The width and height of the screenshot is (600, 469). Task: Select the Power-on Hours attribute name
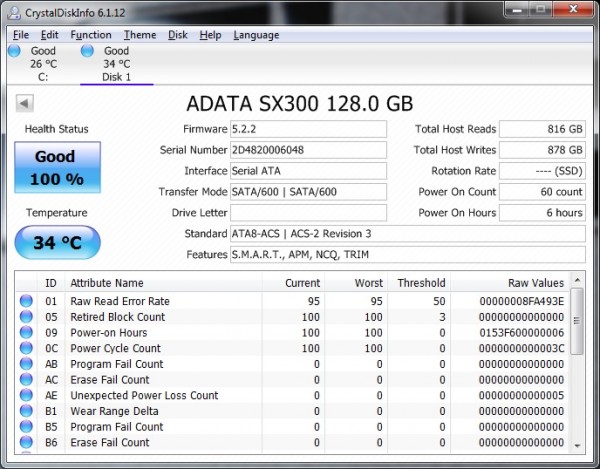[109, 332]
